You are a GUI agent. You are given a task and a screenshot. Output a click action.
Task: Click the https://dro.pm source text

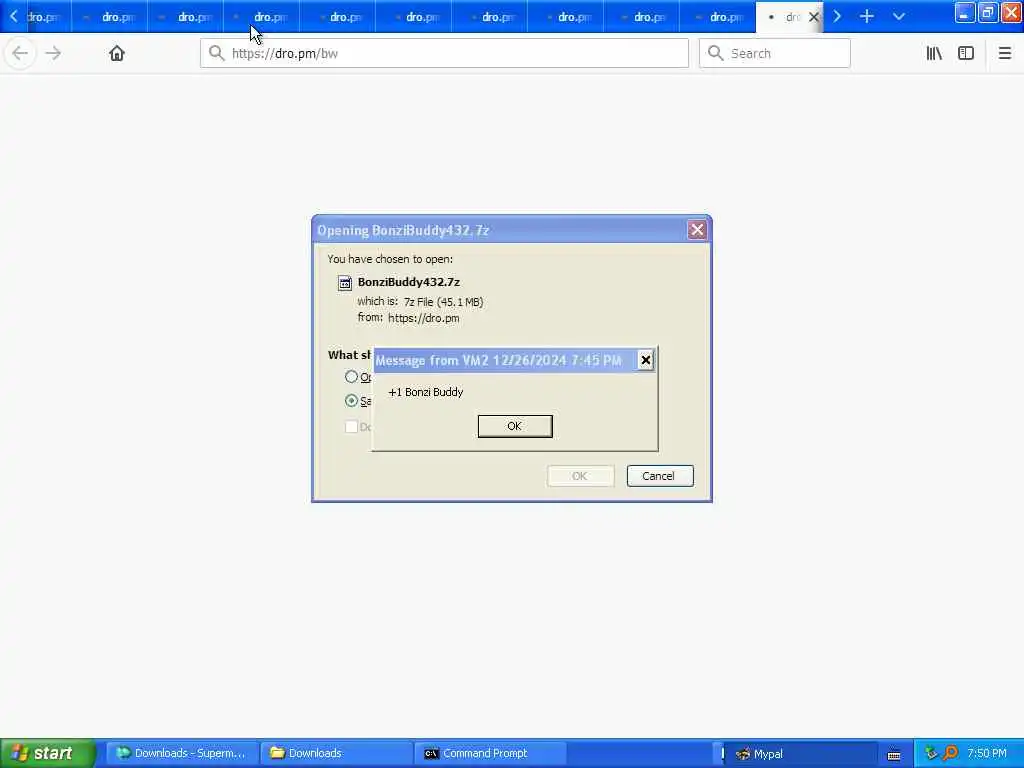(x=423, y=318)
